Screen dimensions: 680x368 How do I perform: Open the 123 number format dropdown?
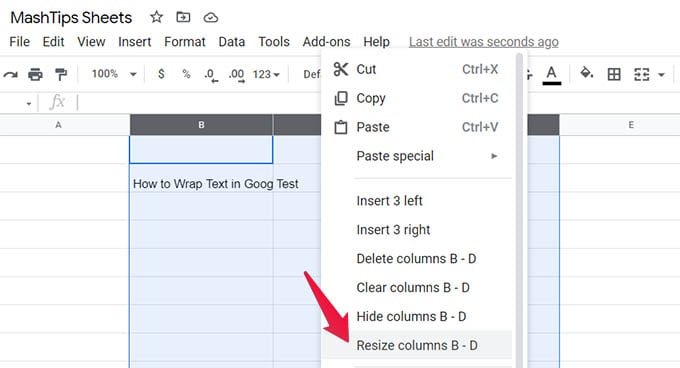(266, 75)
